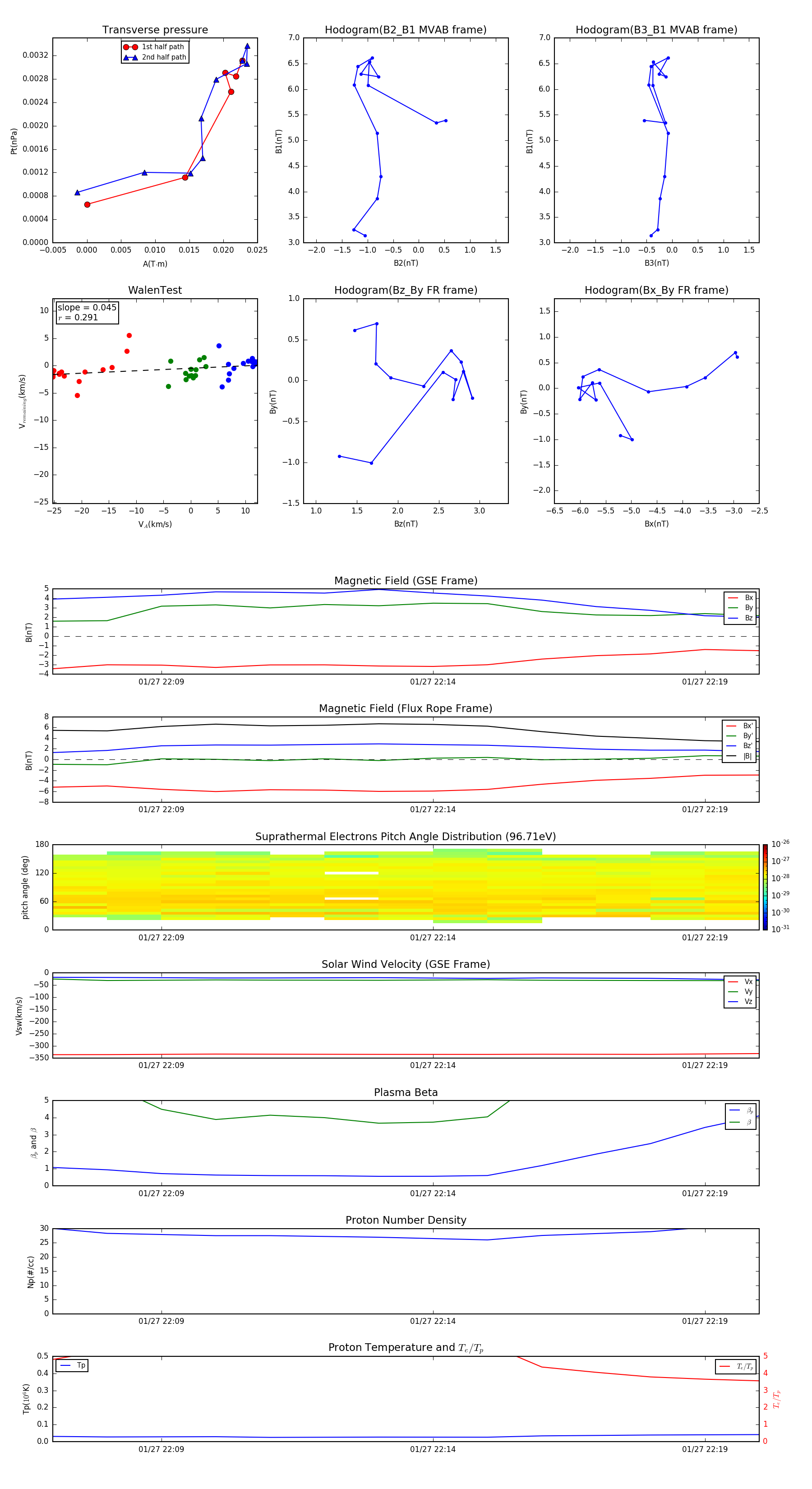This screenshot has width=812, height=1489.
Task: Click the '10^-26' colorbar tick label
Action: click(780, 844)
